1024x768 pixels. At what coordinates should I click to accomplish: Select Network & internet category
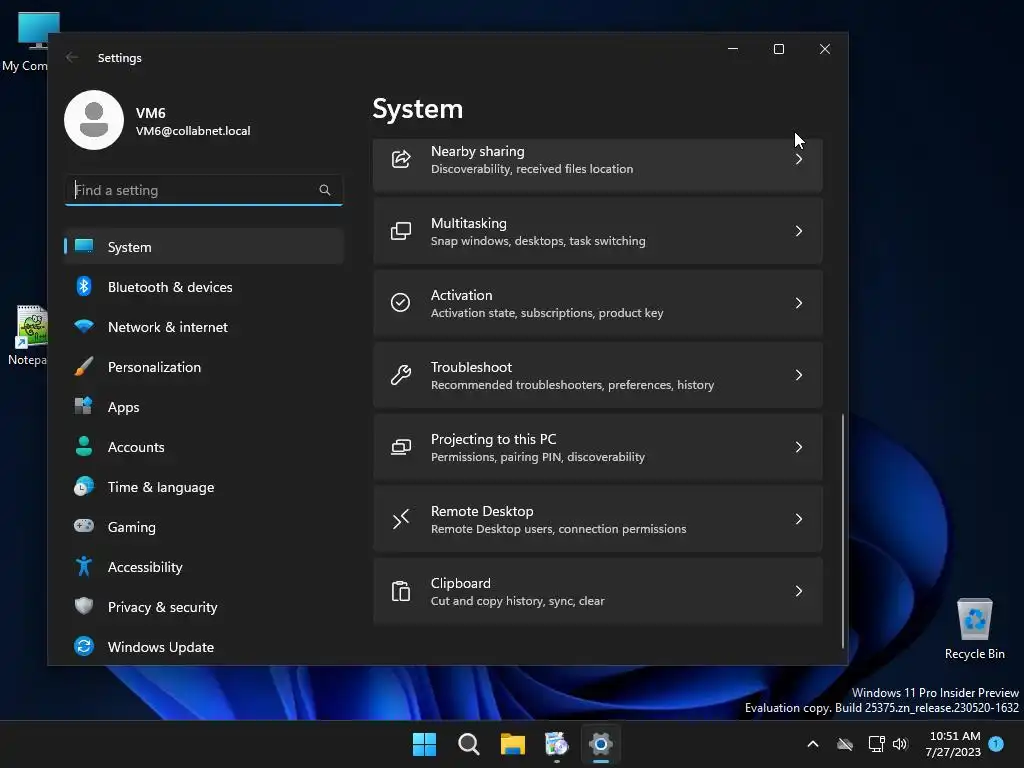coord(204,327)
